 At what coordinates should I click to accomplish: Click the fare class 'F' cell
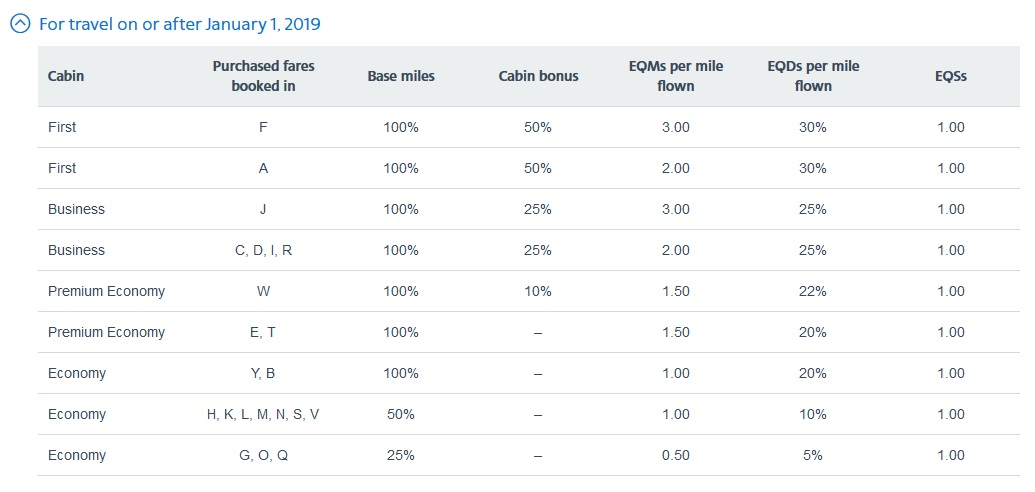pyautogui.click(x=263, y=127)
